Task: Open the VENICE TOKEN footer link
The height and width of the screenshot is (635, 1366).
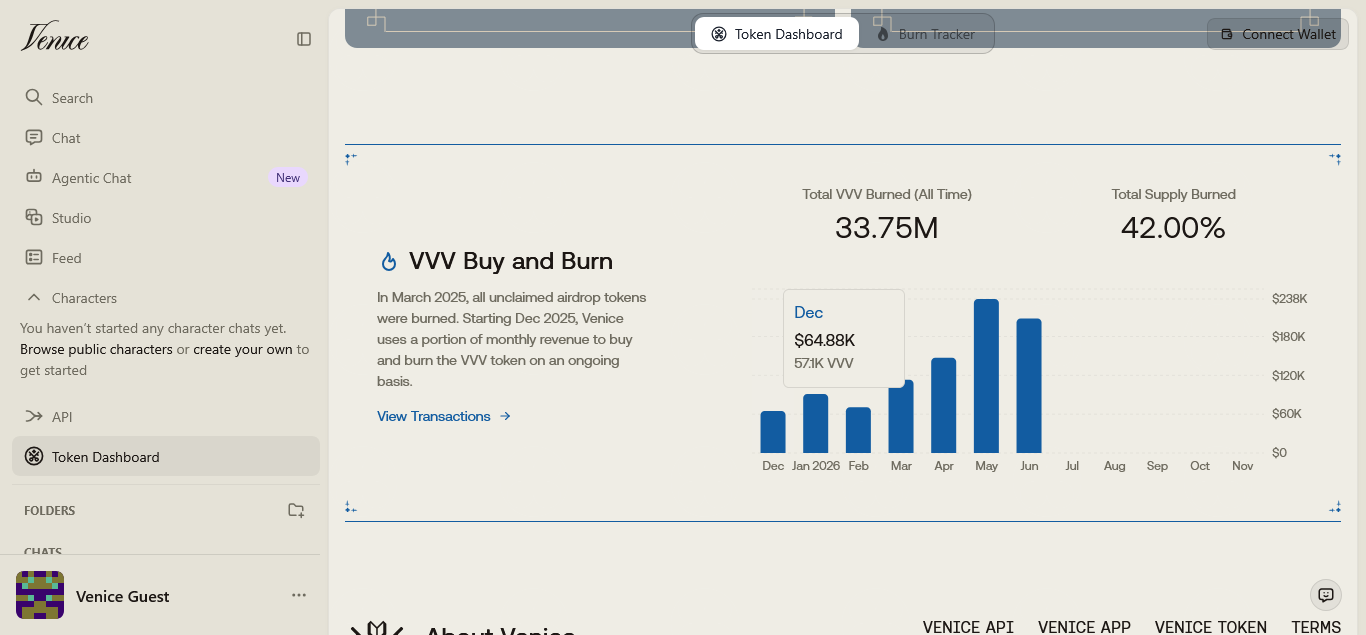Action: click(x=1211, y=627)
